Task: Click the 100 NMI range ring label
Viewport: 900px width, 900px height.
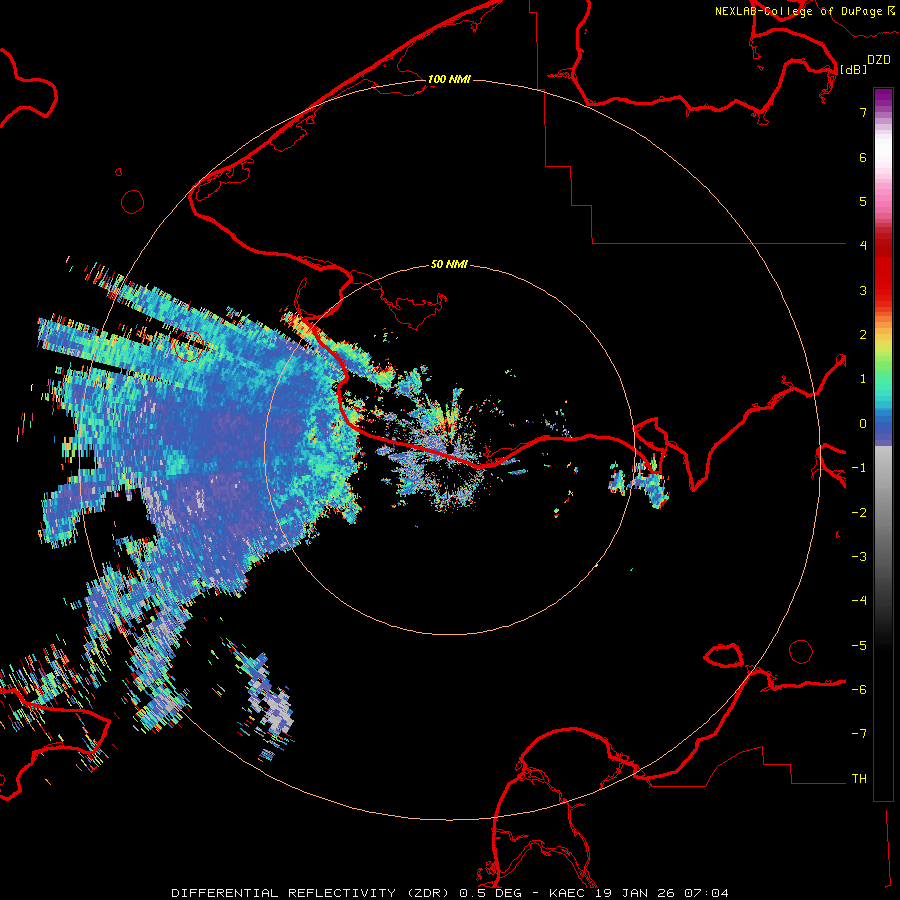Action: (x=449, y=79)
